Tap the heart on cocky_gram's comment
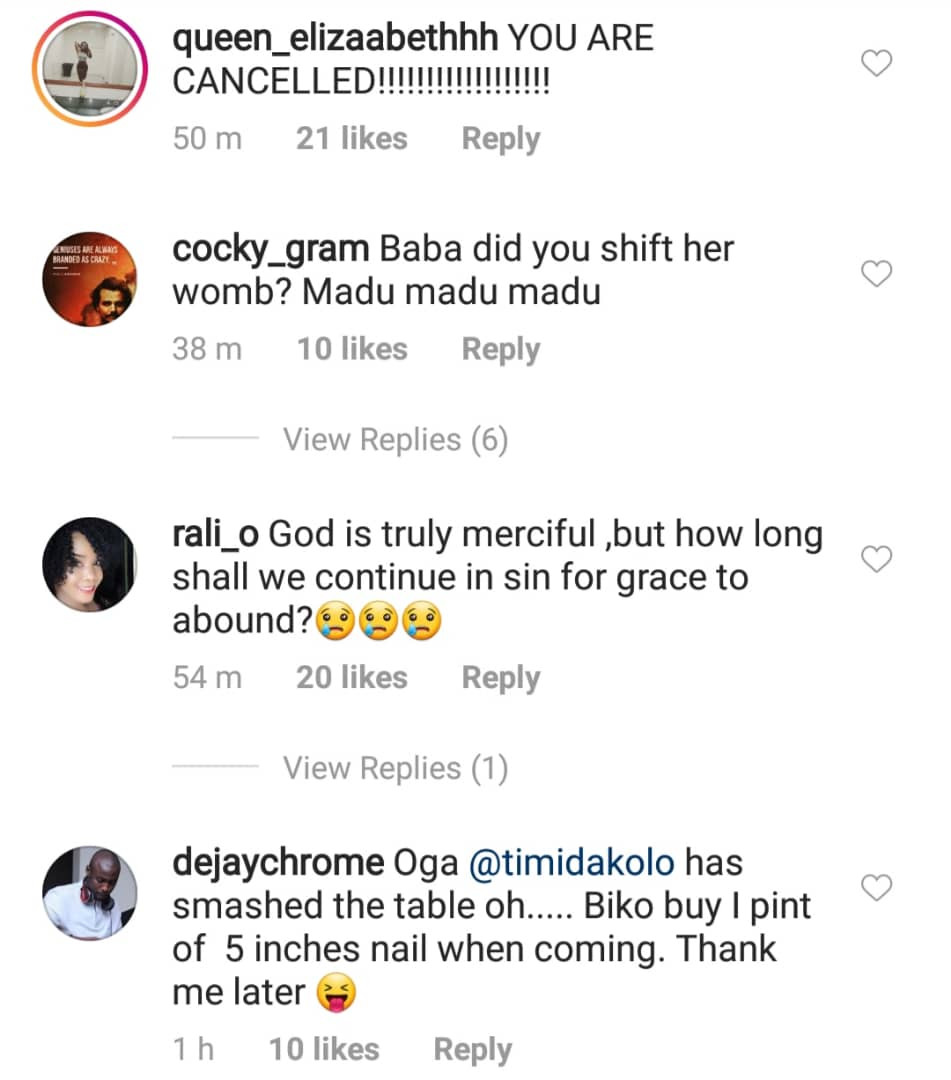Screen dimensions: 951x1080 [x=876, y=274]
